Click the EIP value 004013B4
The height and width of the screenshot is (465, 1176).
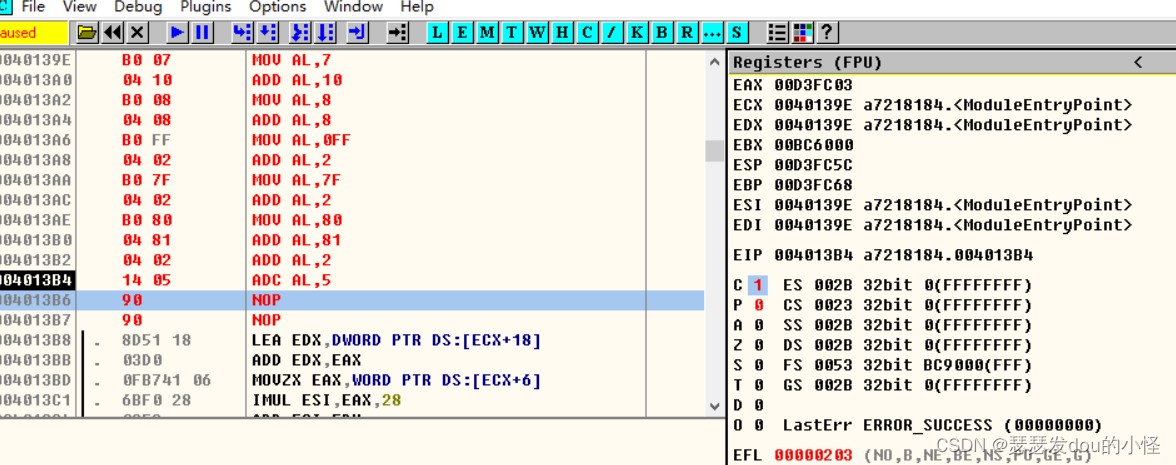(814, 255)
